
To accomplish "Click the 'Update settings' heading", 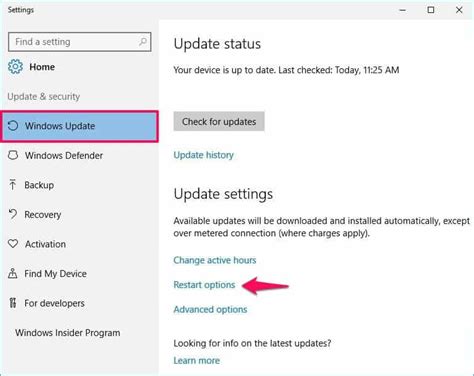I will (x=223, y=194).
